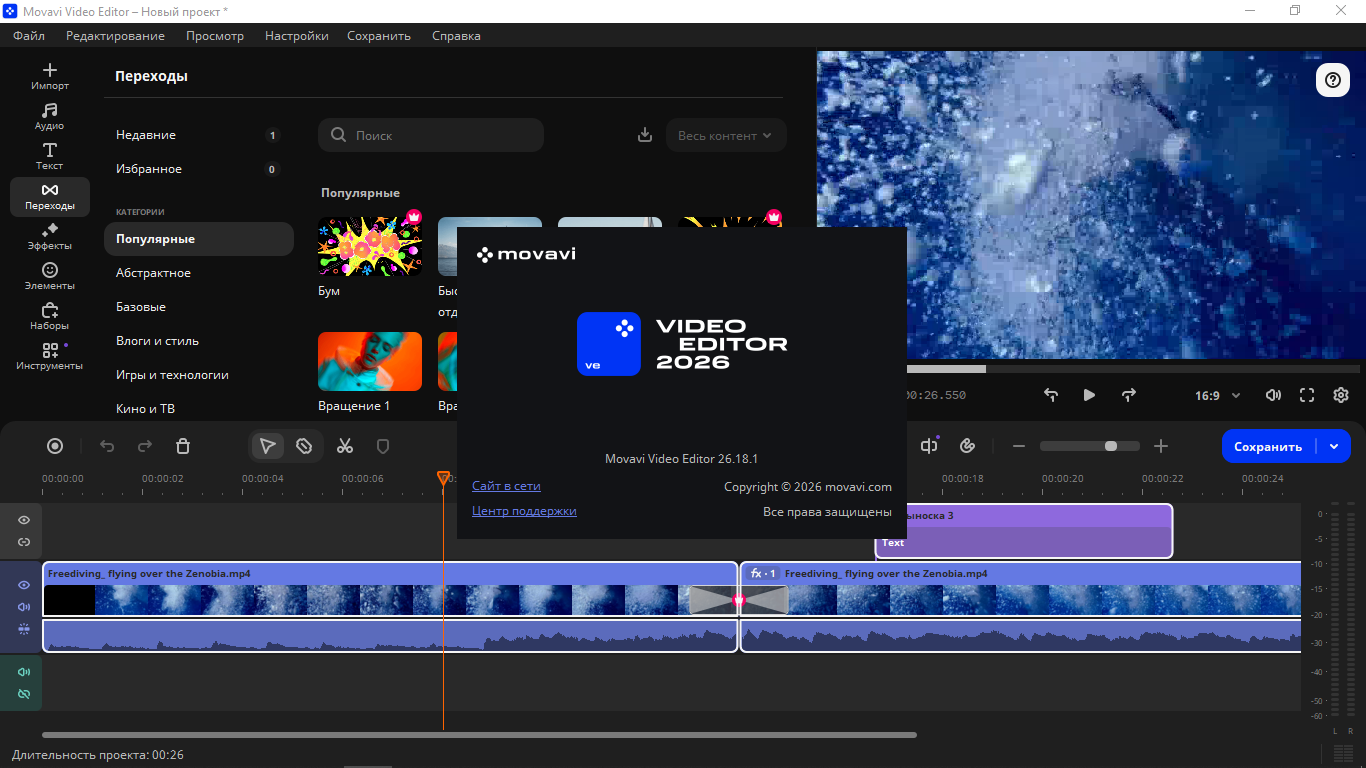
Task: Select the blade cut tool
Action: point(304,446)
